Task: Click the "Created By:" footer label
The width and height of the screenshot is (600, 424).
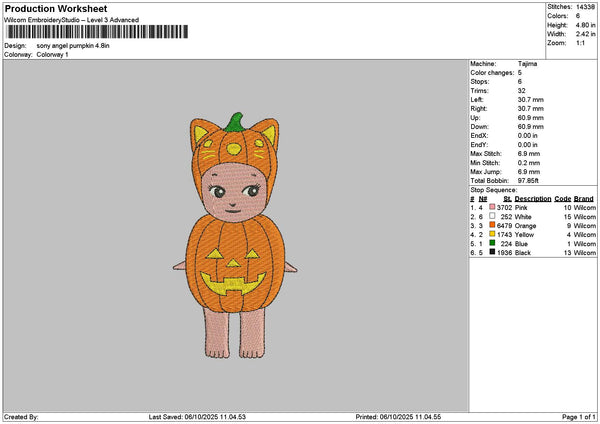Action: click(21, 417)
